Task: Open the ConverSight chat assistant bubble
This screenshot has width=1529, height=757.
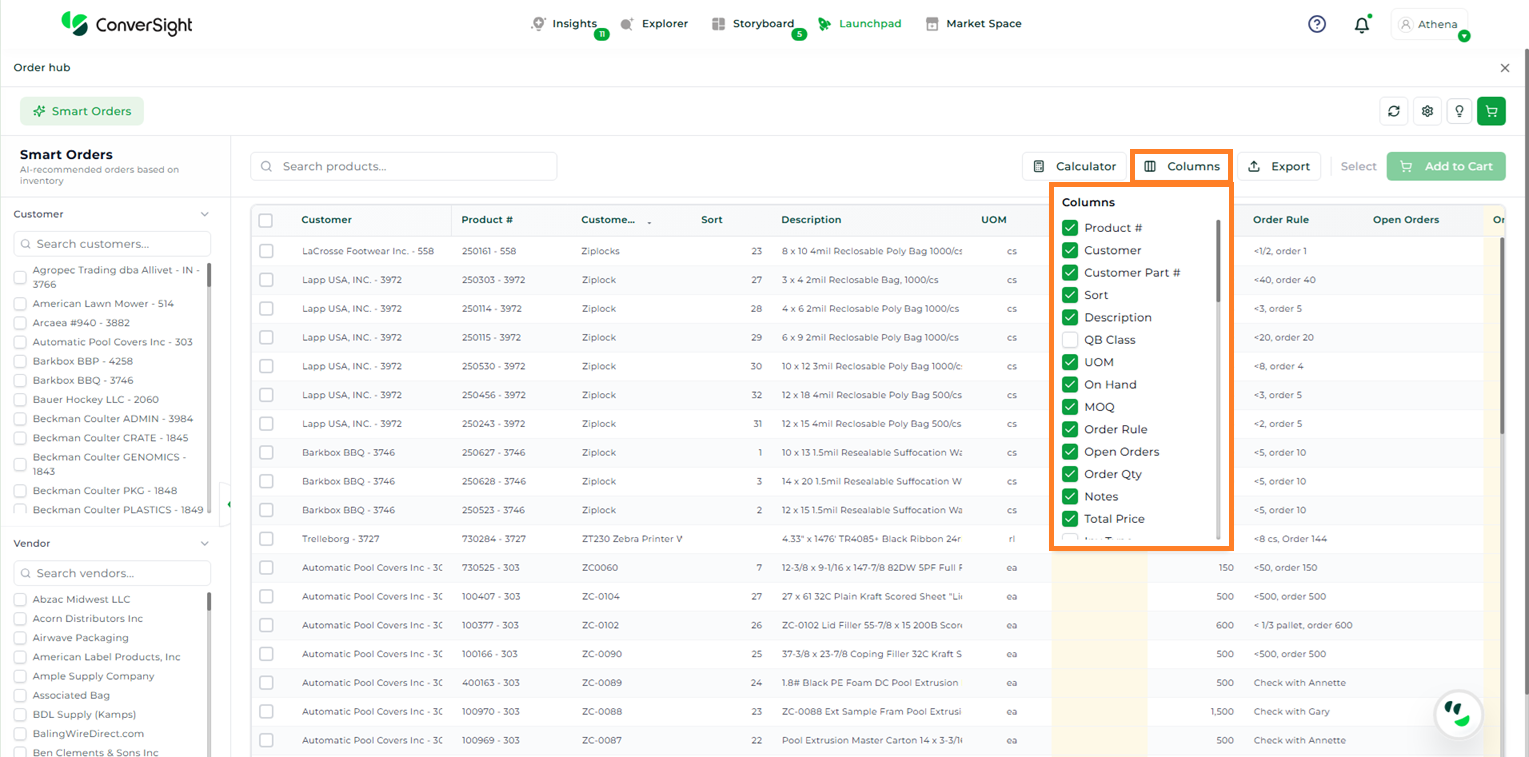Action: [1458, 713]
